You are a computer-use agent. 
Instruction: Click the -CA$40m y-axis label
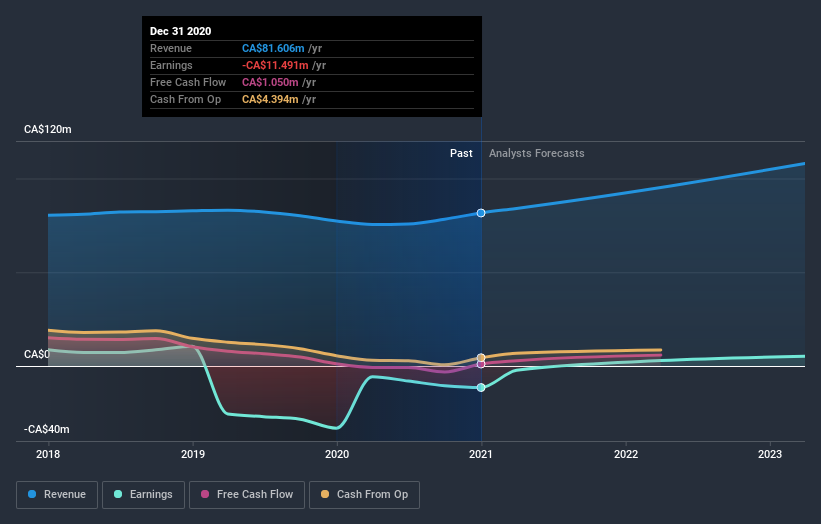click(47, 429)
